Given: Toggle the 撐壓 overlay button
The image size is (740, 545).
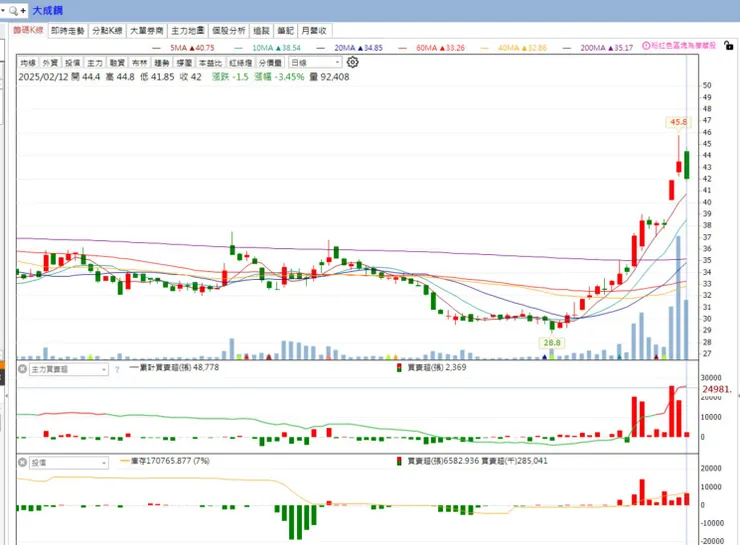Looking at the screenshot, I should (184, 63).
